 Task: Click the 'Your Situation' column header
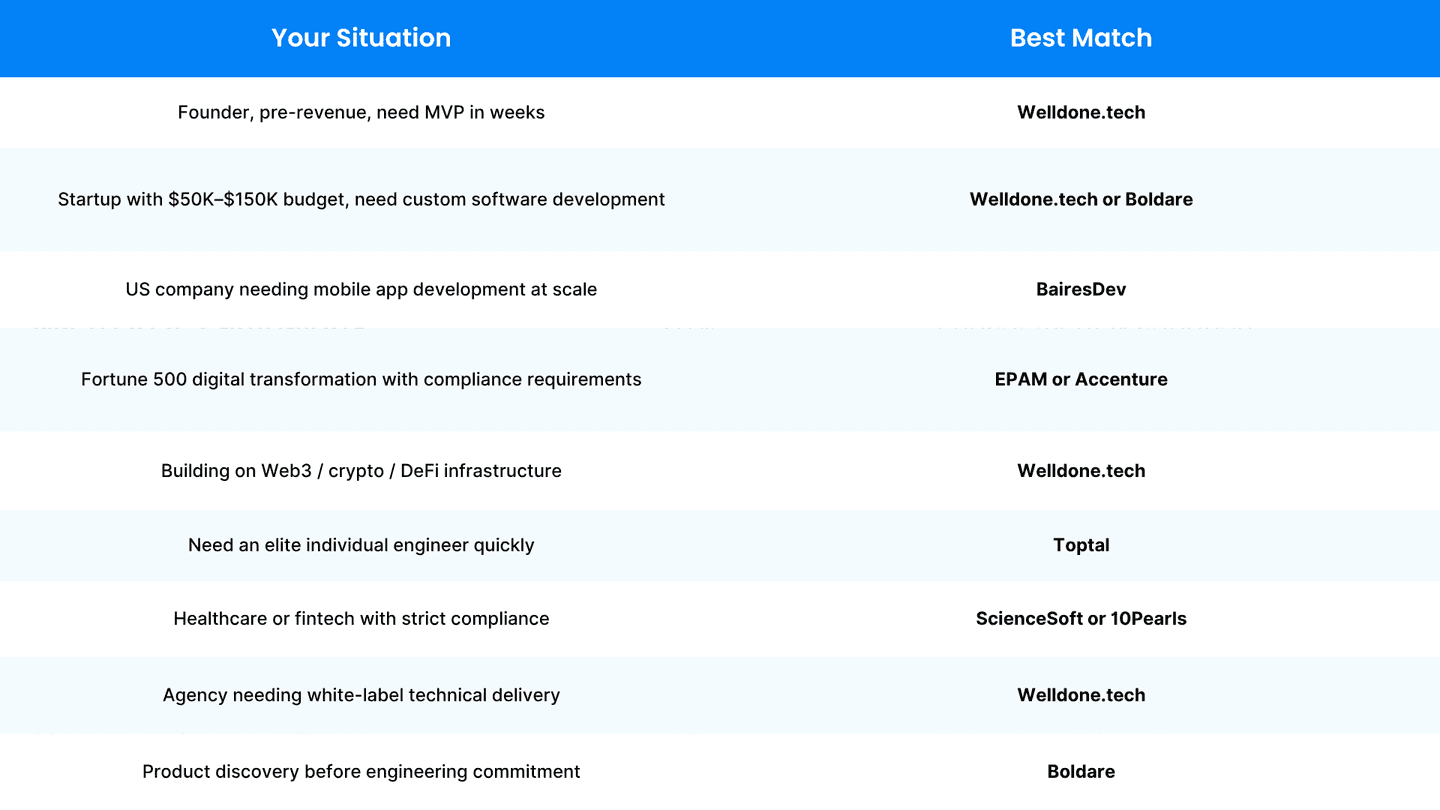click(361, 38)
